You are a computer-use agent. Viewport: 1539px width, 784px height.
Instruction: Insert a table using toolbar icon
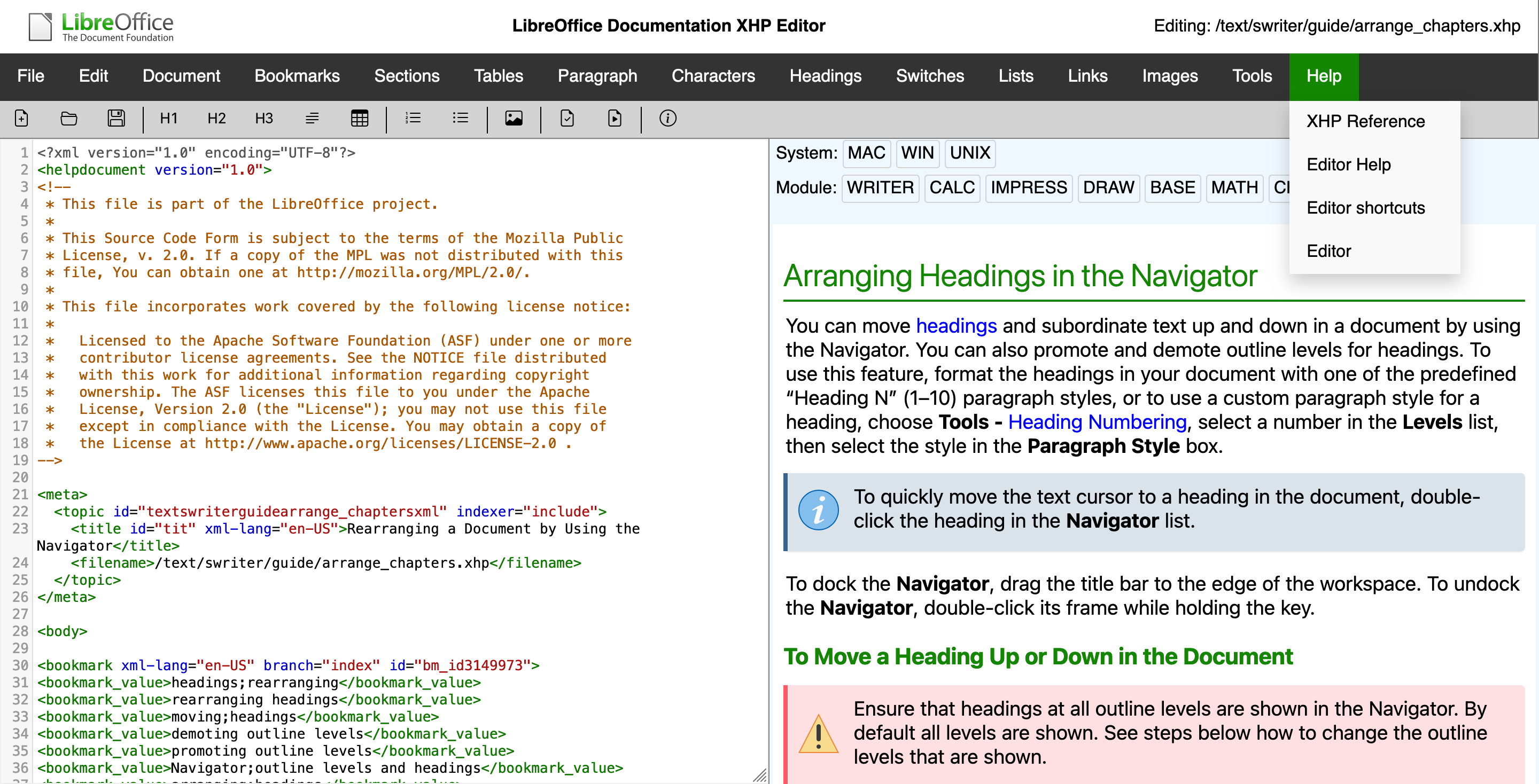click(x=359, y=118)
